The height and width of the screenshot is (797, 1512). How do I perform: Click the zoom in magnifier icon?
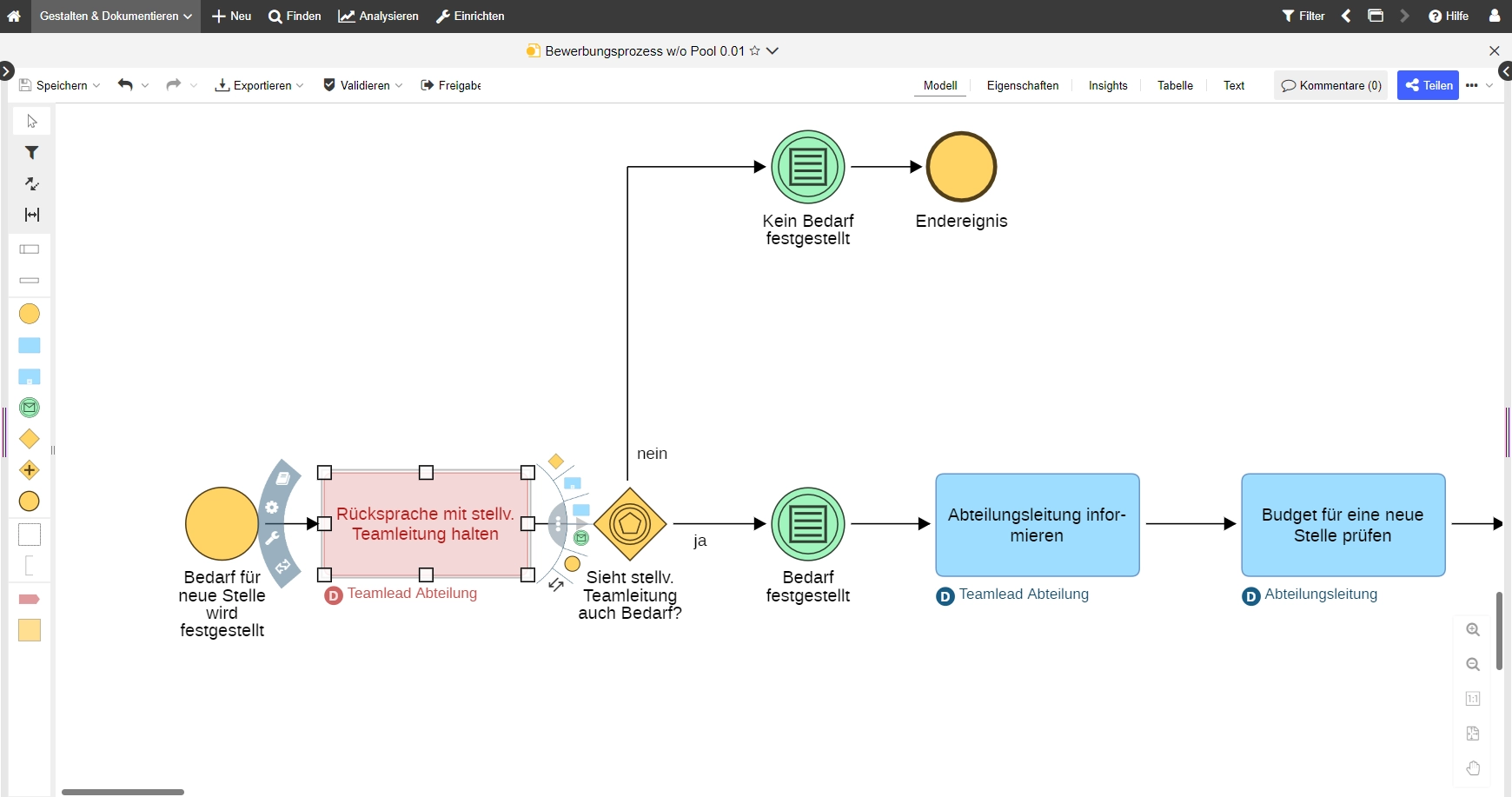pyautogui.click(x=1473, y=630)
